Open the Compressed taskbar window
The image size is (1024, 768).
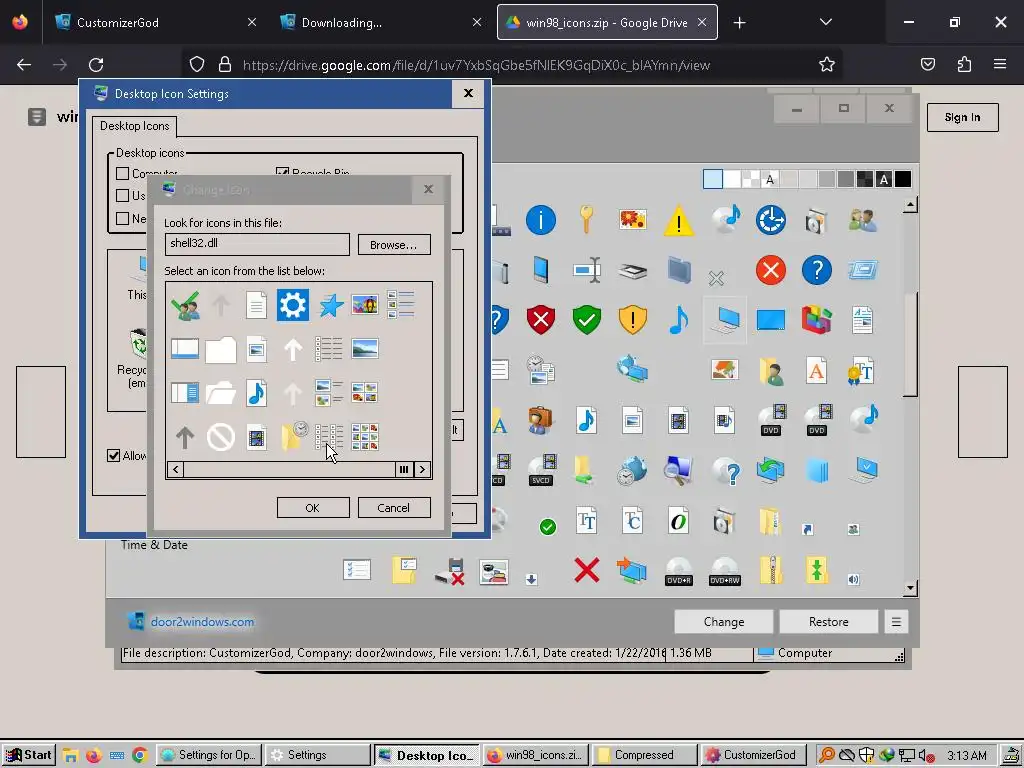(644, 755)
